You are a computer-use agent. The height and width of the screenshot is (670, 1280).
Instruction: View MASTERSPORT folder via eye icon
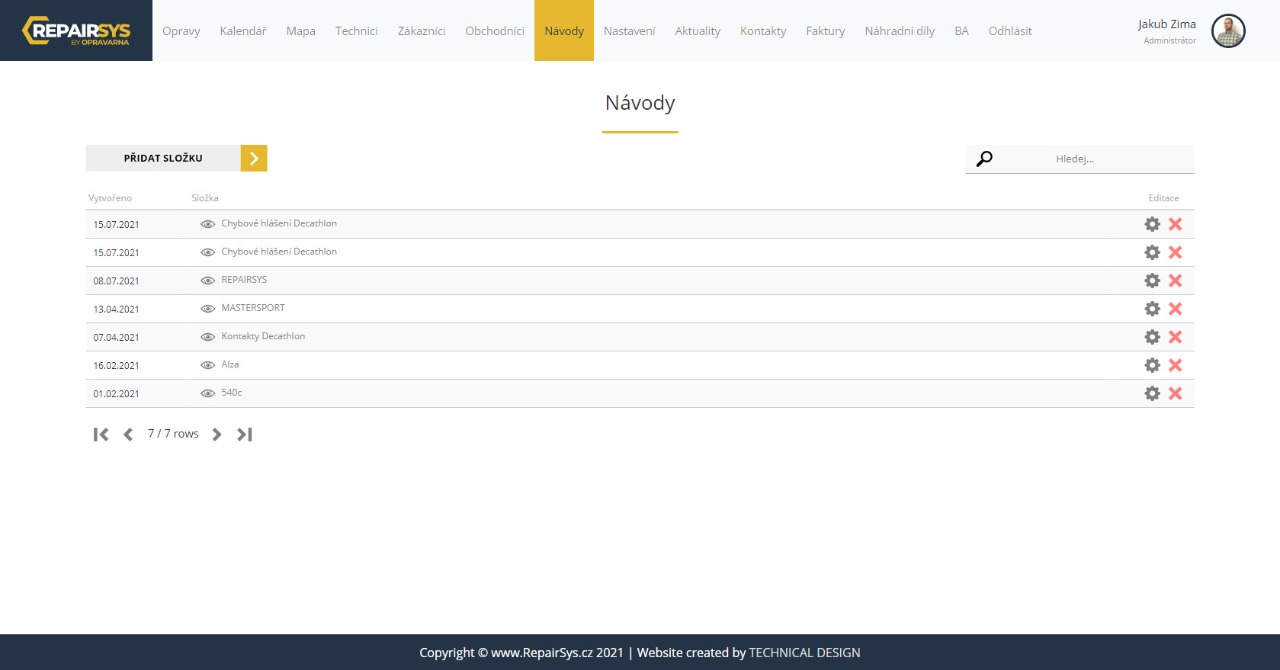(x=208, y=309)
